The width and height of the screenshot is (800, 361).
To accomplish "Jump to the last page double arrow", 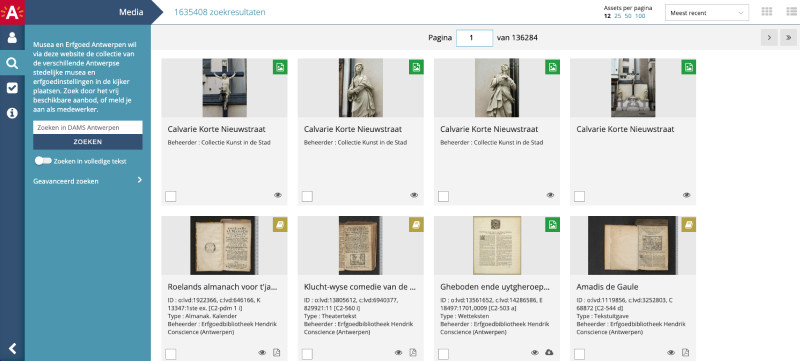I will coord(788,37).
